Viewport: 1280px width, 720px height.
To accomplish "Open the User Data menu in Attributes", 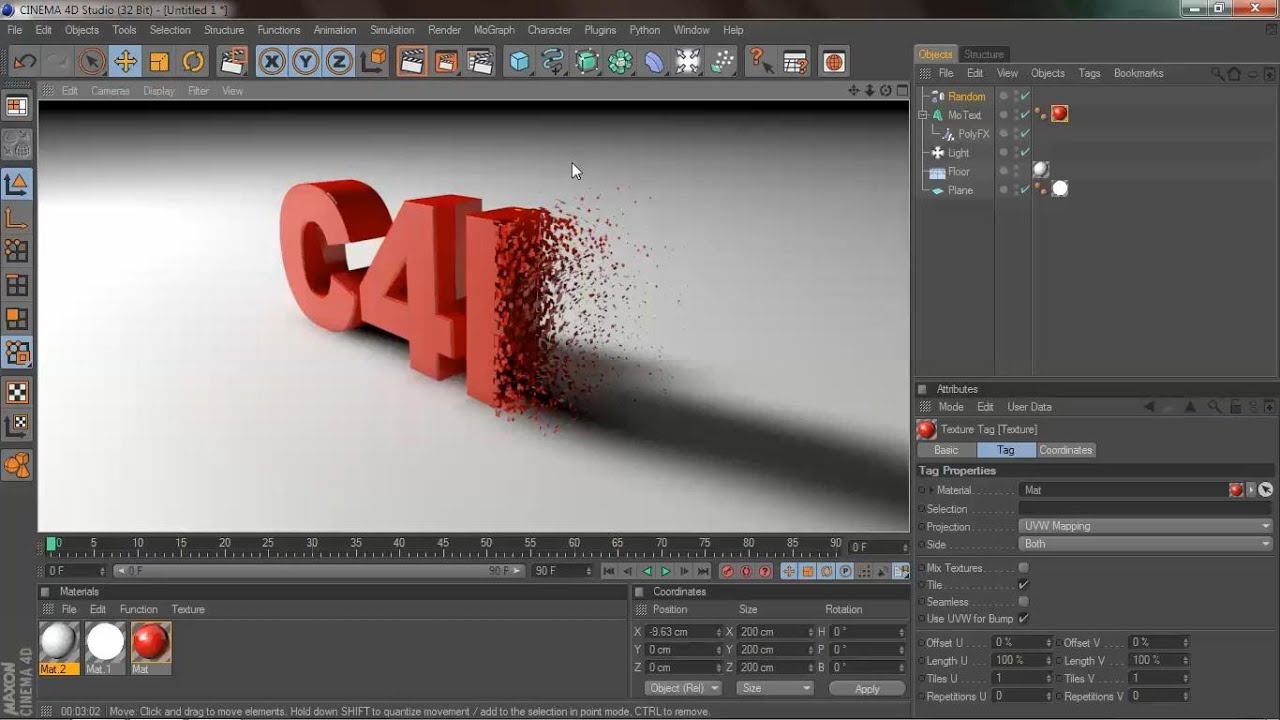I will (1029, 407).
